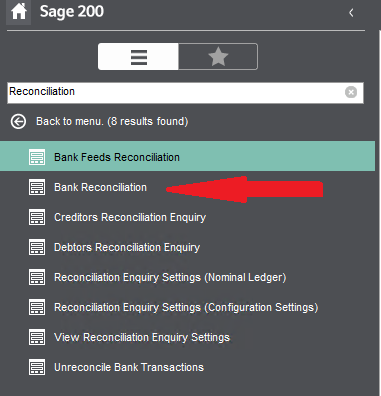Click the Debtors Reconciliation Enquiry icon
Image resolution: width=381 pixels, height=396 pixels.
(37, 247)
